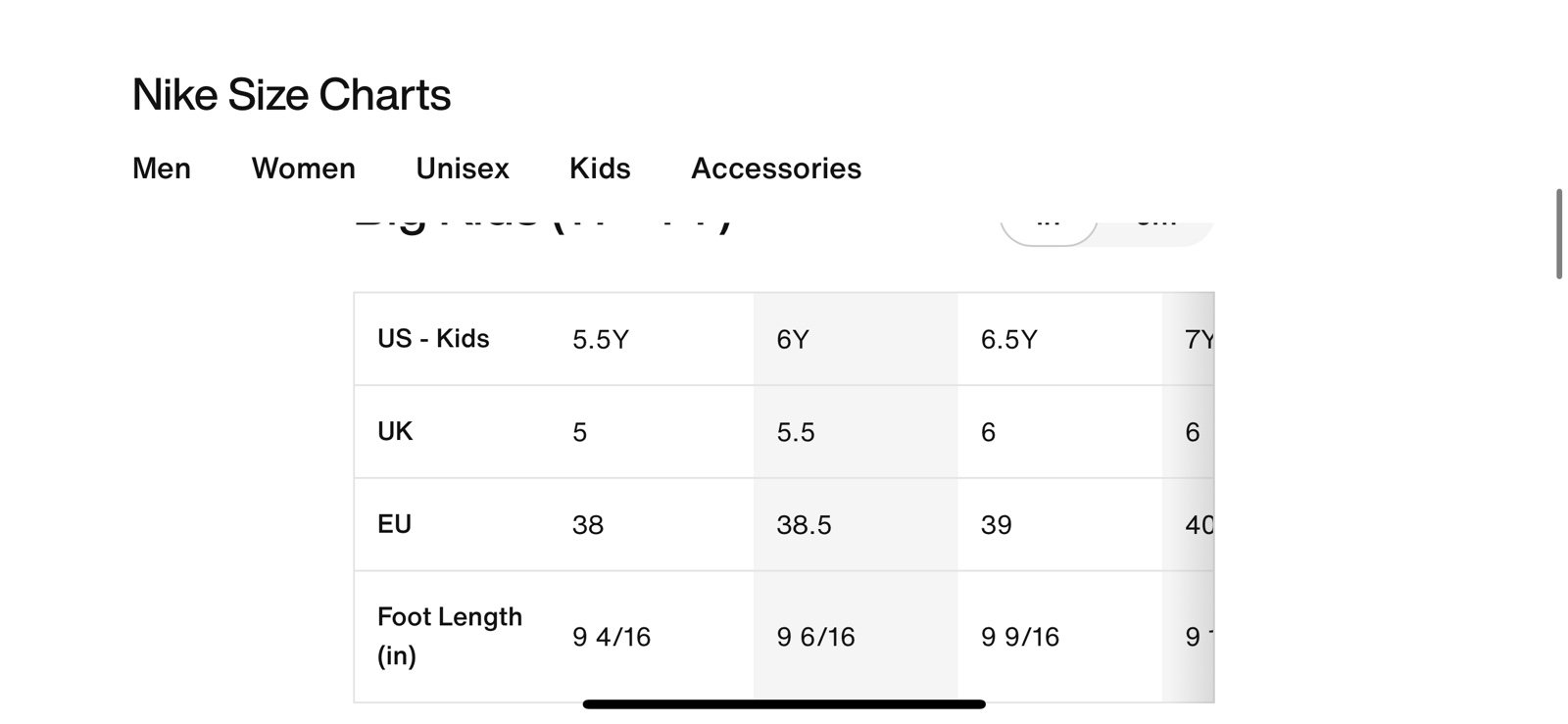
Task: Click the UK 5.5 cell
Action: [x=856, y=432]
